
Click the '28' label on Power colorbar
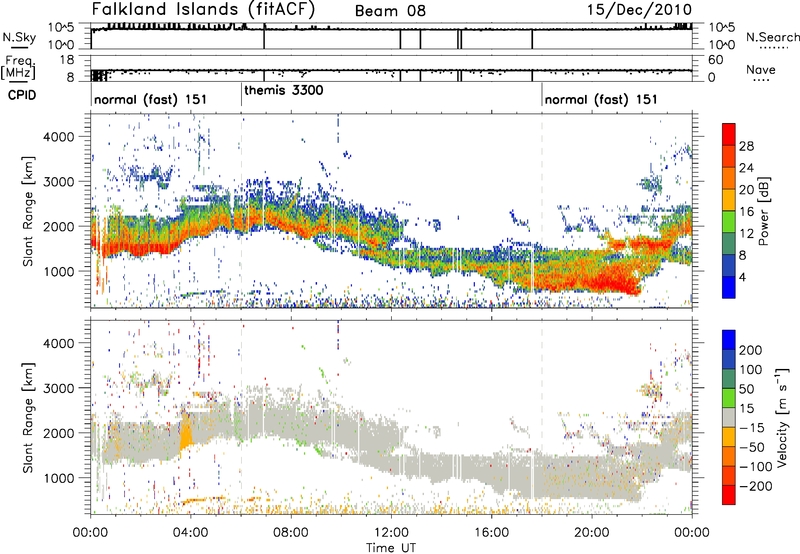point(746,146)
